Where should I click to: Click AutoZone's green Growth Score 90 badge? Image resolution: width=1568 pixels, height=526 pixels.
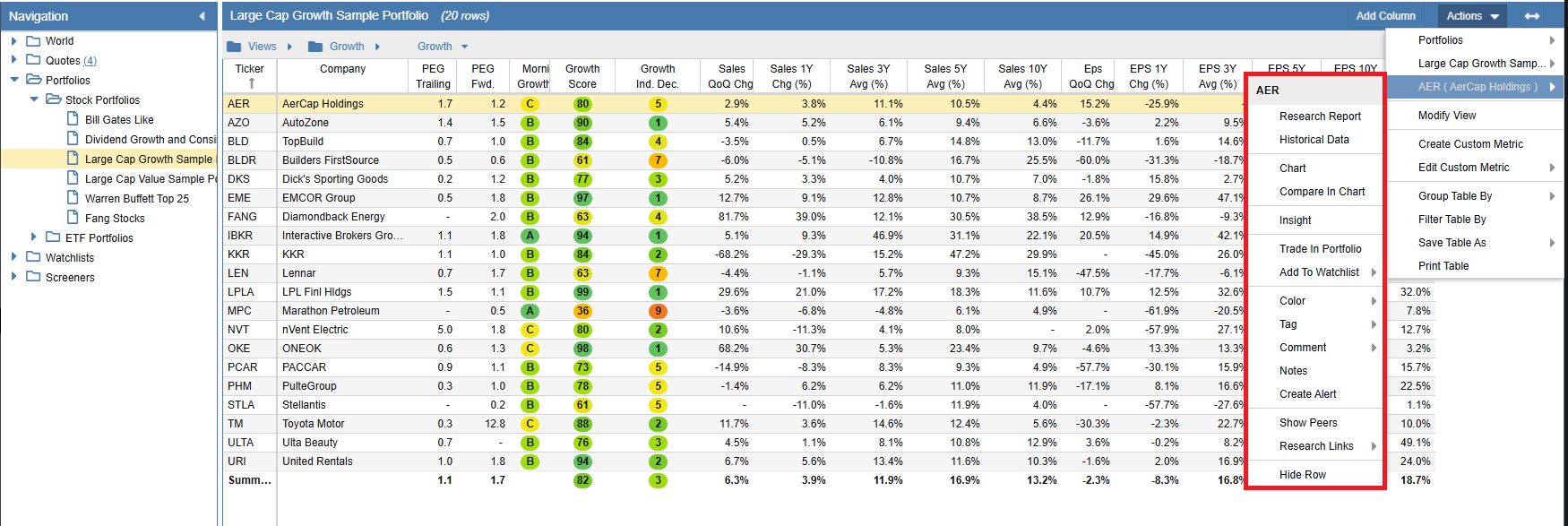click(x=582, y=123)
